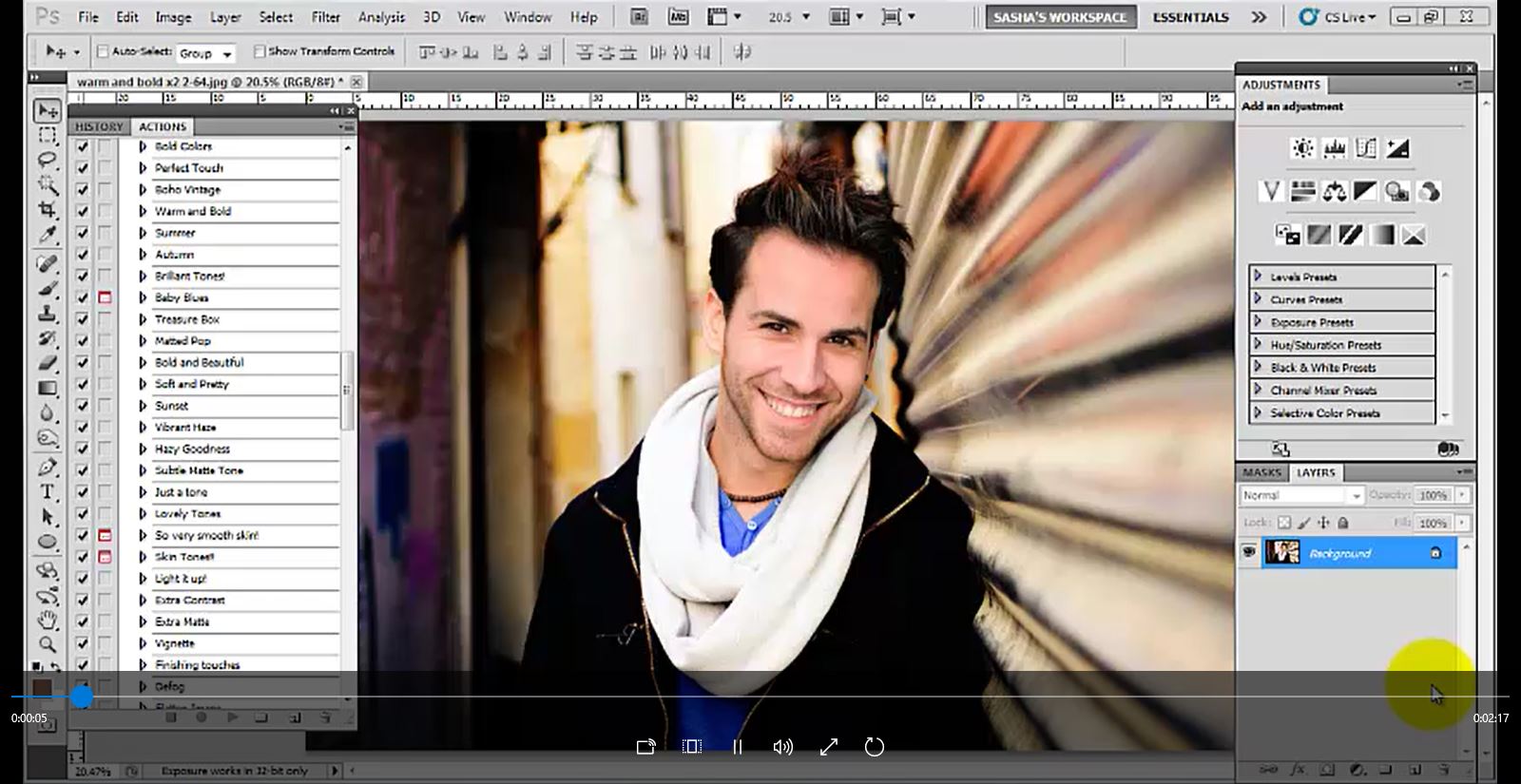1521x784 pixels.
Task: Enable the Auto-Select checkbox
Action: [x=103, y=51]
